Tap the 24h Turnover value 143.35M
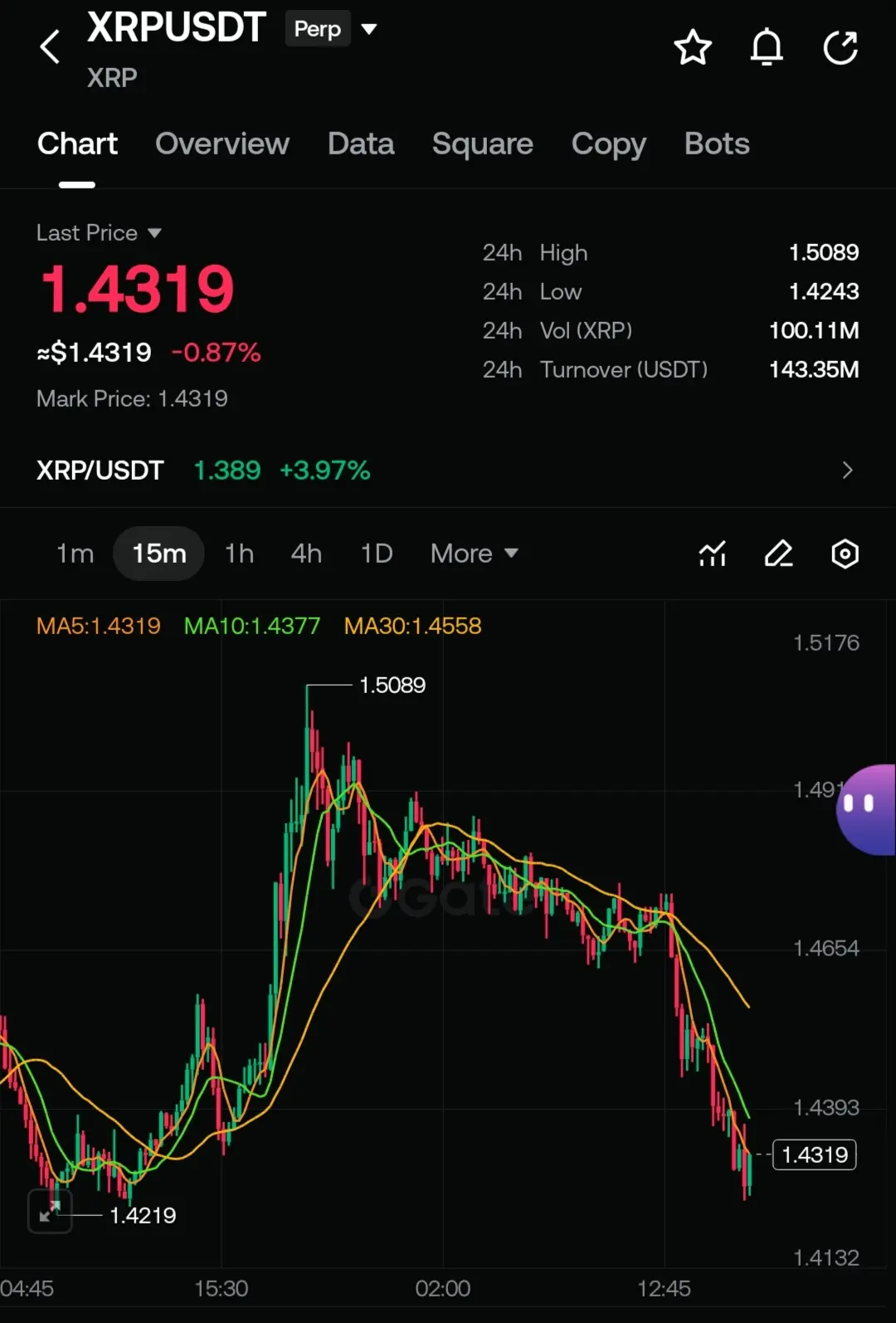The height and width of the screenshot is (1323, 896). (814, 369)
